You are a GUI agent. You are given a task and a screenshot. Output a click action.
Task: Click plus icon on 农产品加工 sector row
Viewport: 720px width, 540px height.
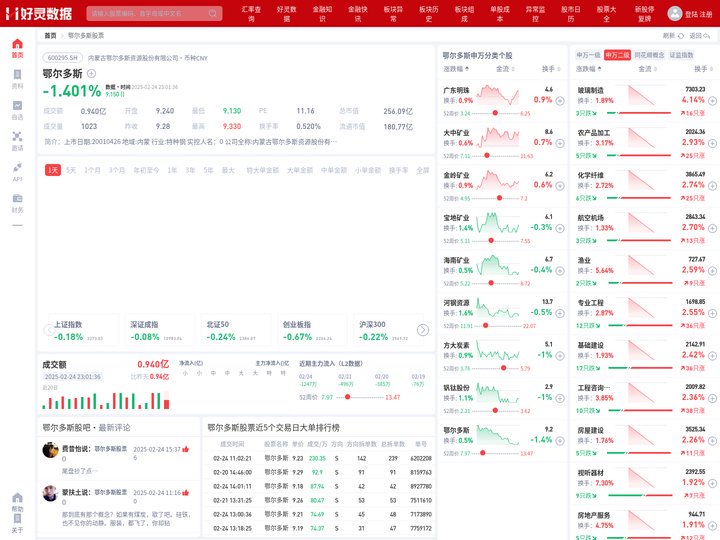pos(712,143)
